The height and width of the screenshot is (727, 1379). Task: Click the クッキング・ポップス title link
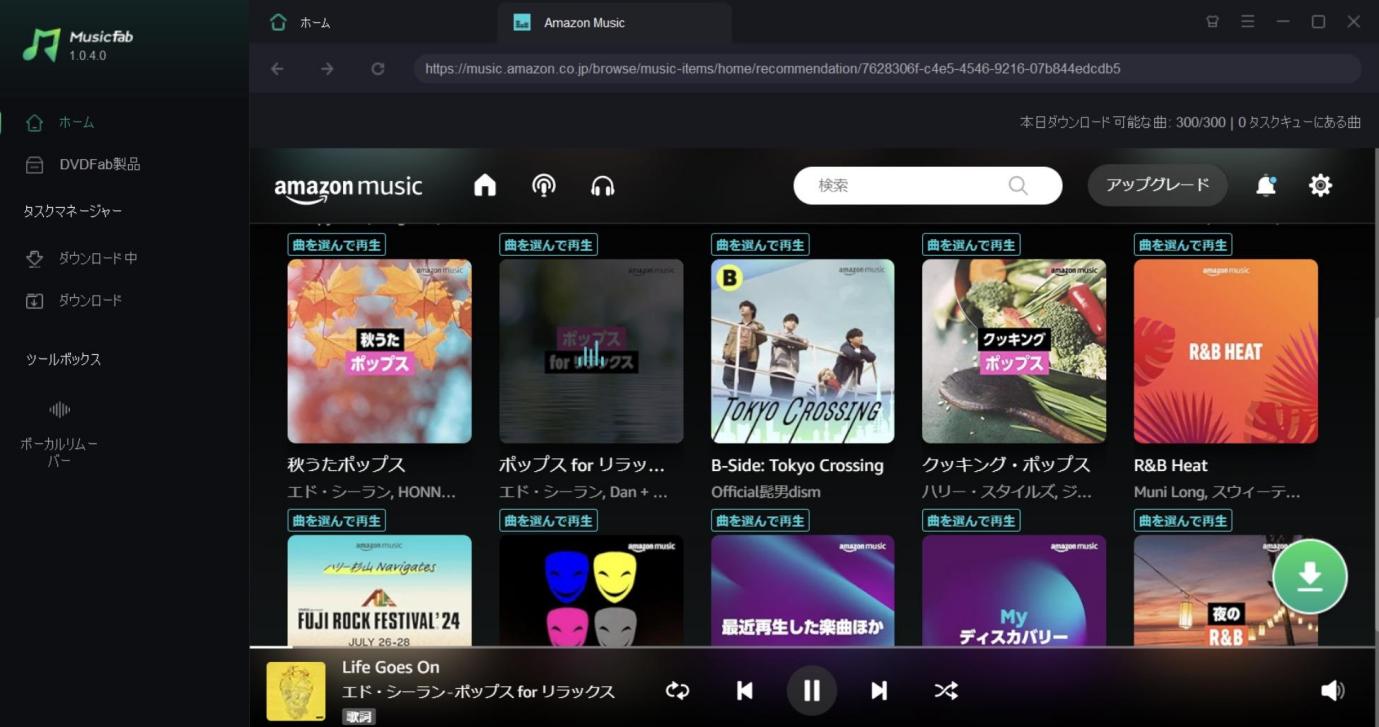pyautogui.click(x=1006, y=465)
